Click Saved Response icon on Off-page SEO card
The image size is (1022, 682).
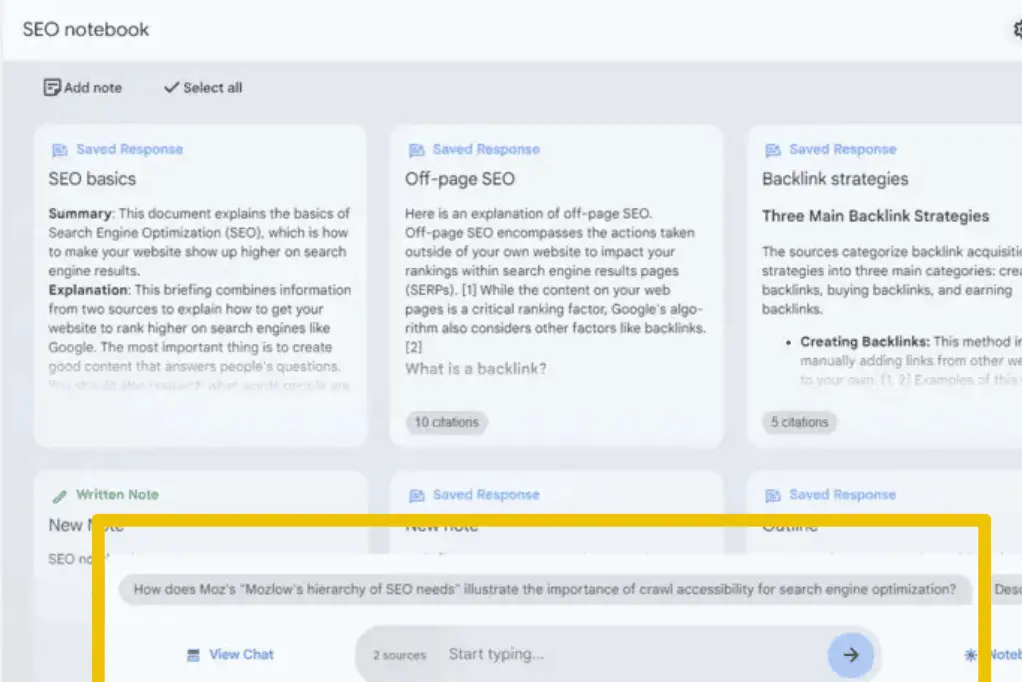coord(416,150)
